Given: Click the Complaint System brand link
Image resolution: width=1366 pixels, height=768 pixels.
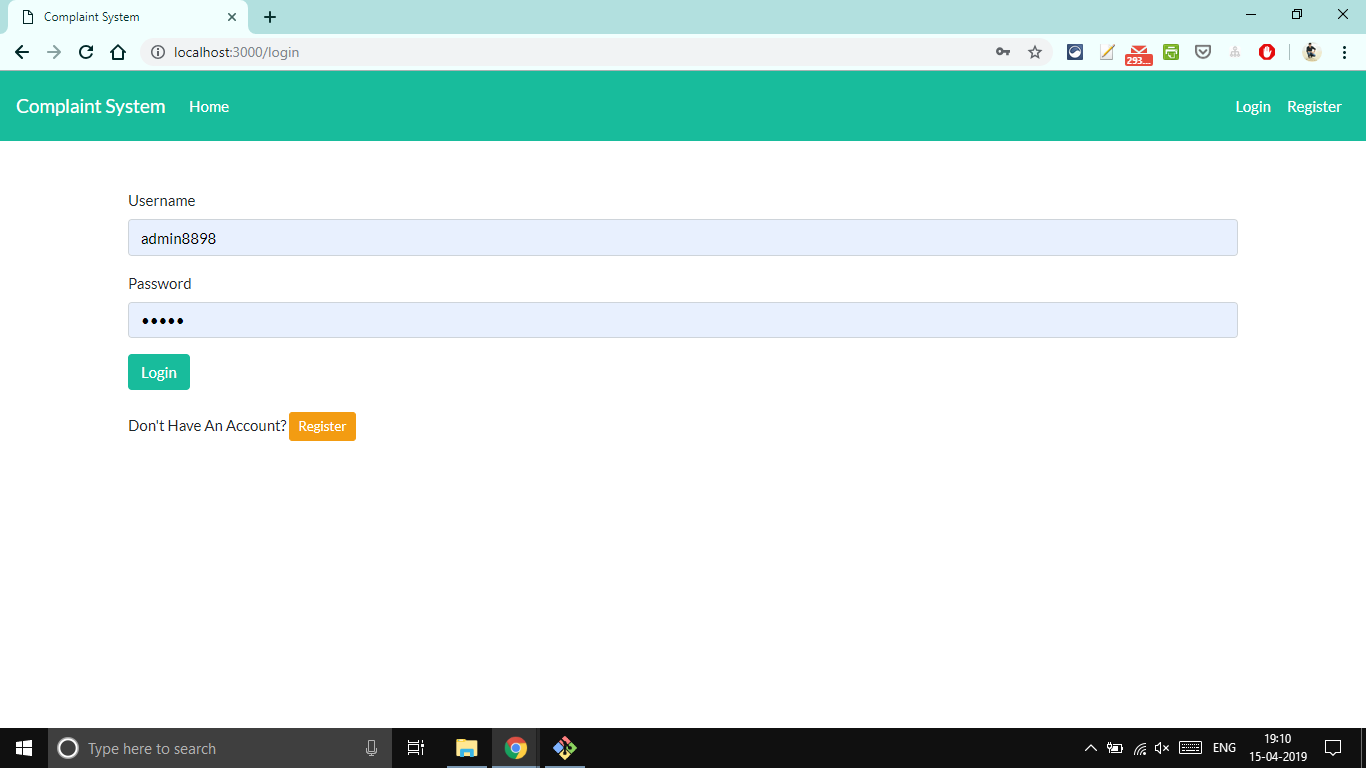Looking at the screenshot, I should point(91,106).
